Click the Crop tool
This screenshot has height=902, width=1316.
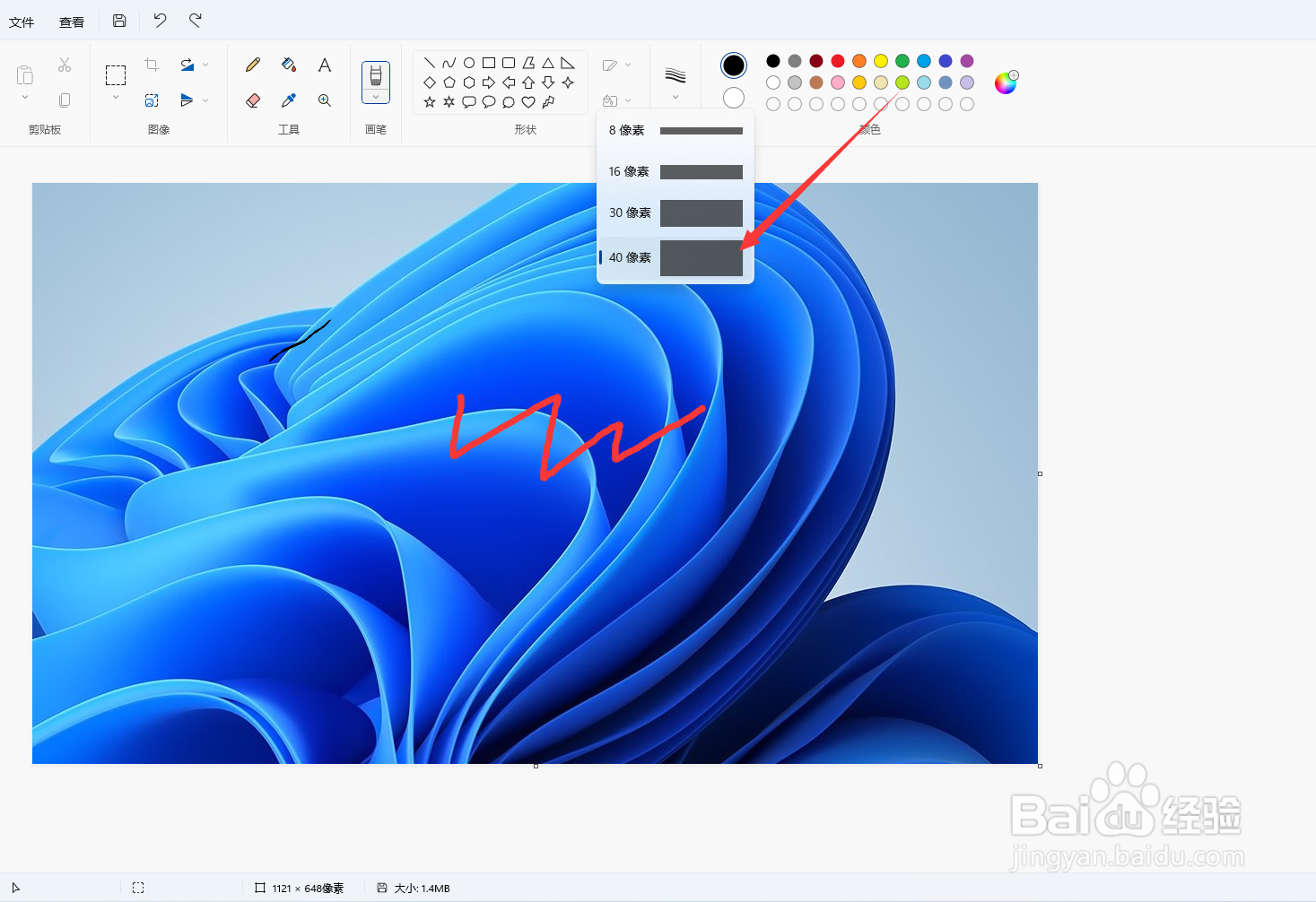pyautogui.click(x=152, y=65)
